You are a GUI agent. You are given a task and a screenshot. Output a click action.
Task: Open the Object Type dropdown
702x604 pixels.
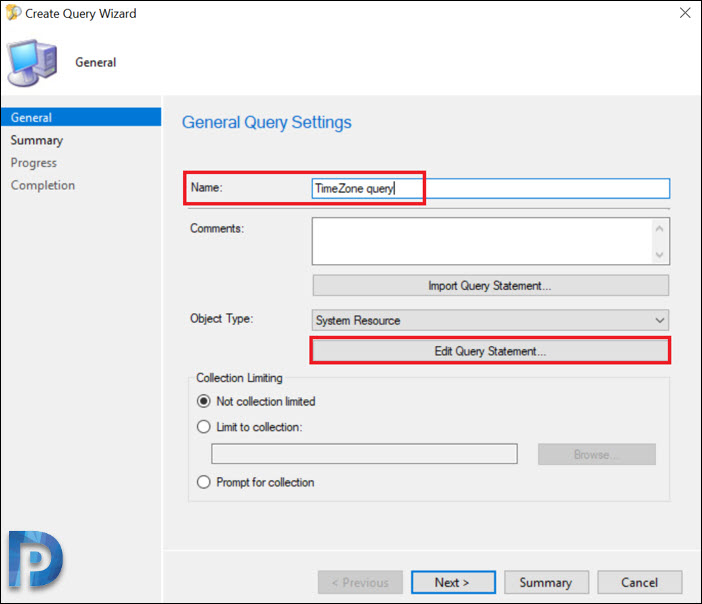(490, 320)
